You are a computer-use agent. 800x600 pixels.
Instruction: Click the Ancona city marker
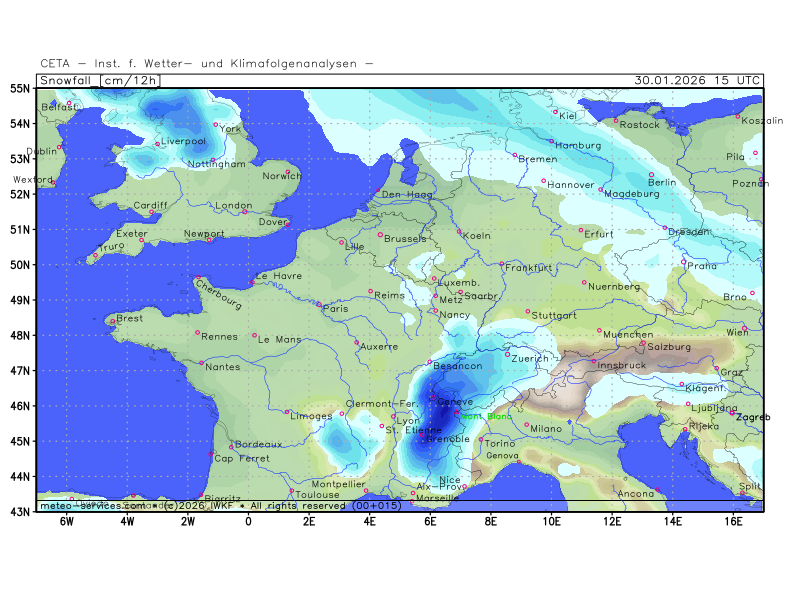(657, 489)
